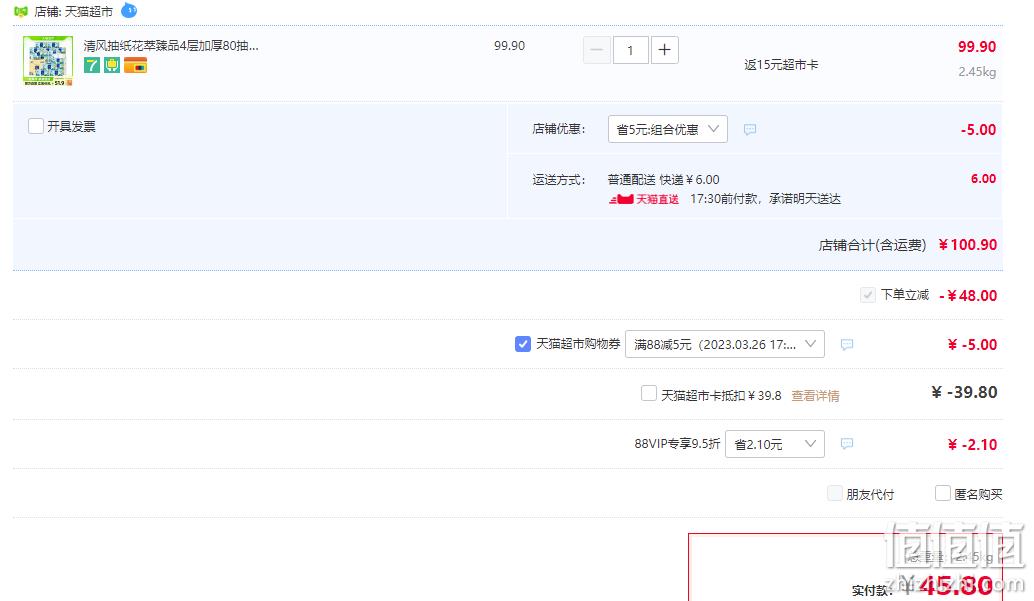Click the comment icon beside 天猫超市购物券 dropdown
Image resolution: width=1034 pixels, height=601 pixels.
847,344
